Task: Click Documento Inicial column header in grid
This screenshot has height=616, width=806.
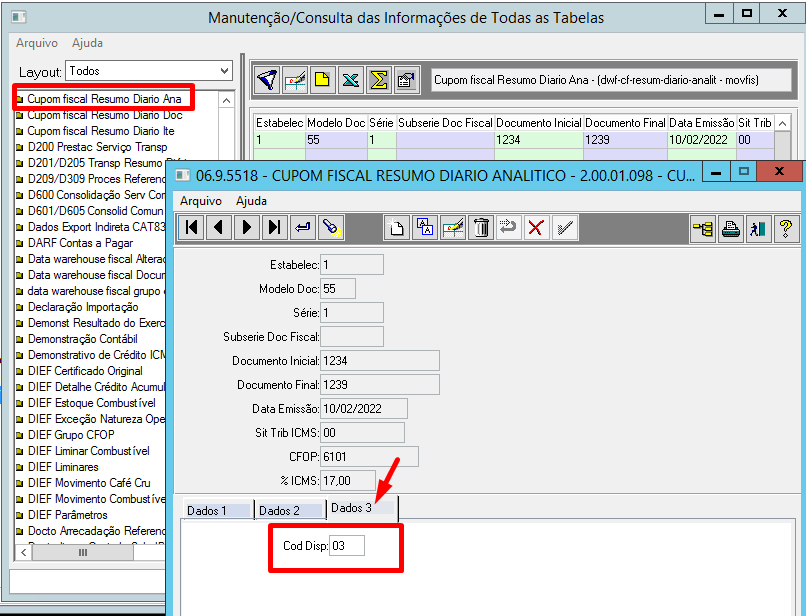Action: click(539, 123)
